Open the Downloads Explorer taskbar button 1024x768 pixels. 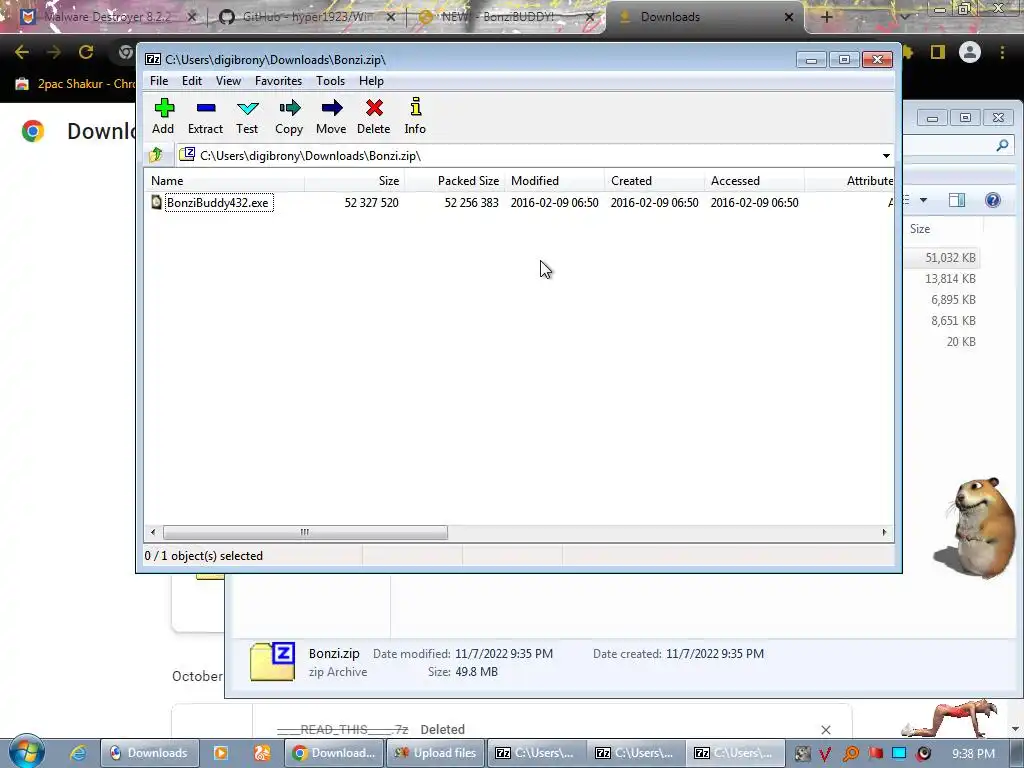click(x=149, y=753)
